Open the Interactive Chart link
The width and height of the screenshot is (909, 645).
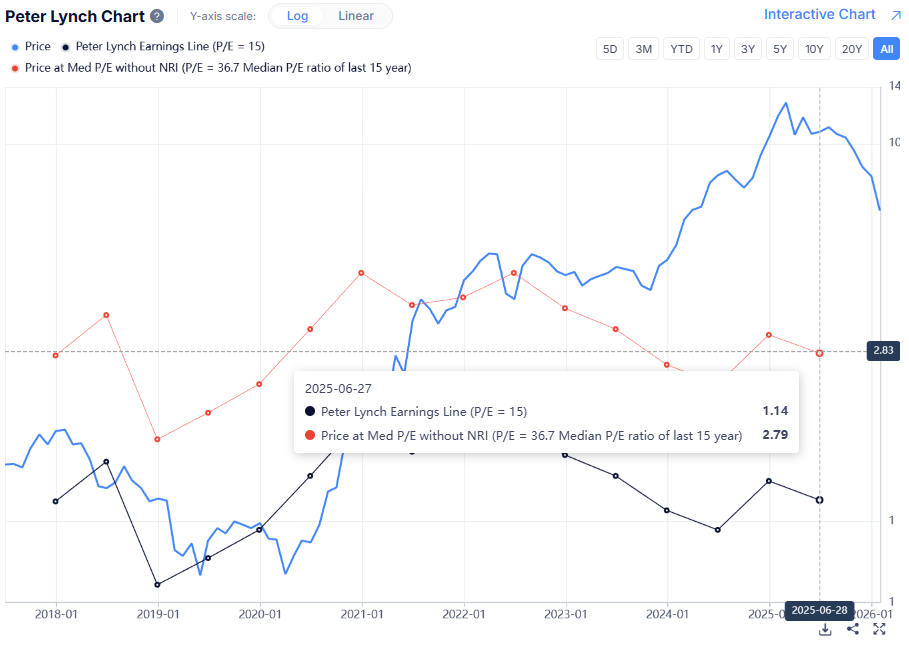pos(819,15)
